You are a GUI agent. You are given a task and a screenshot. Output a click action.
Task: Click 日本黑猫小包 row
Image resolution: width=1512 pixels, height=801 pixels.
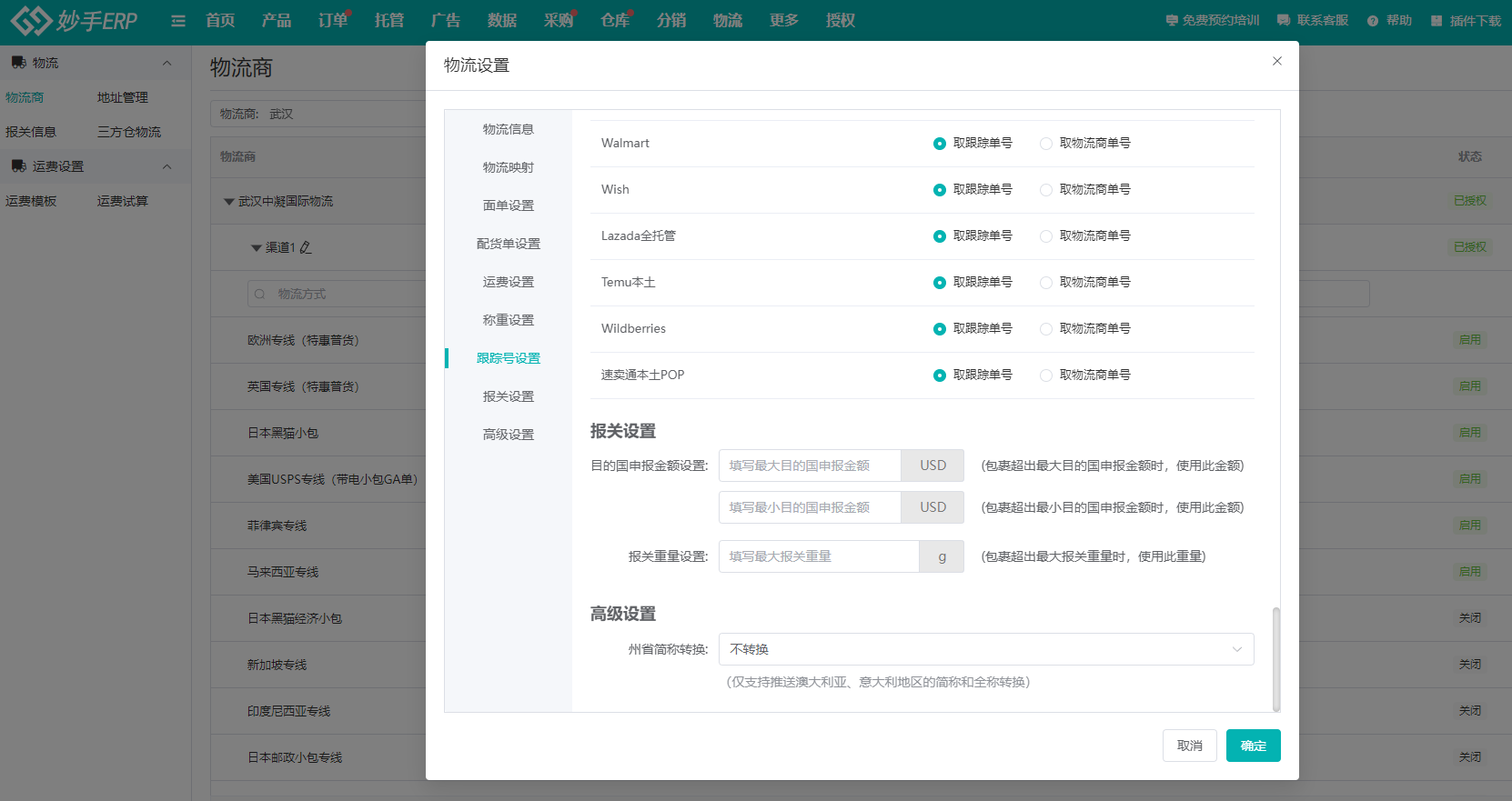click(283, 433)
